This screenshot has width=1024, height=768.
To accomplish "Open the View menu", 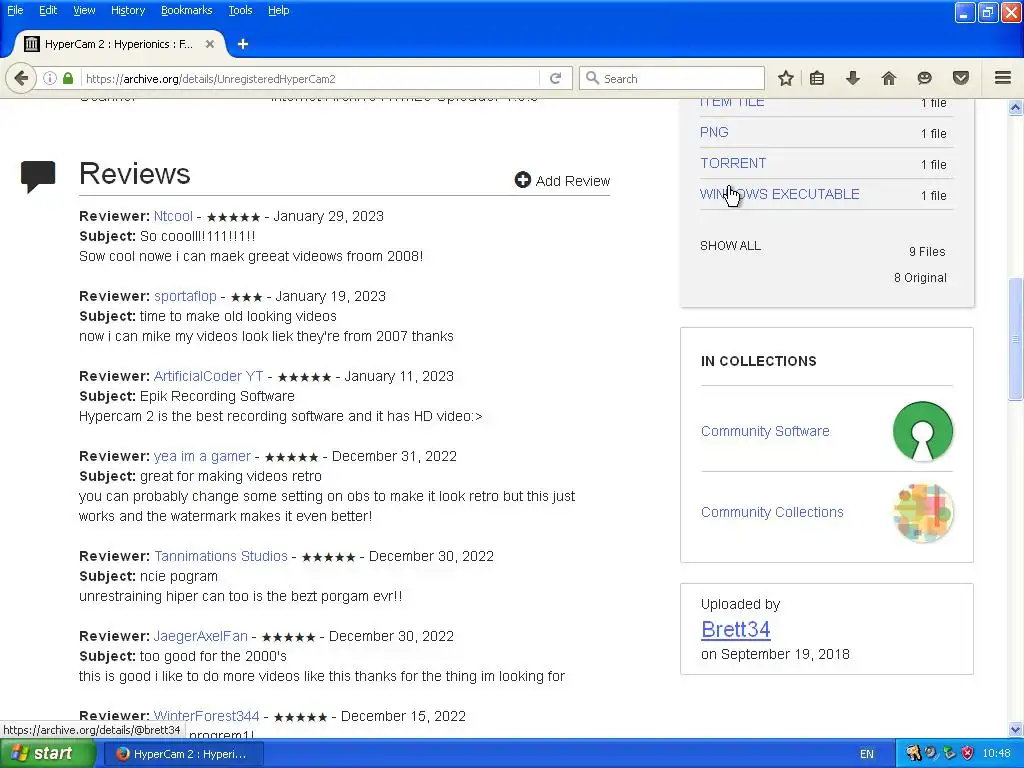I will 84,10.
